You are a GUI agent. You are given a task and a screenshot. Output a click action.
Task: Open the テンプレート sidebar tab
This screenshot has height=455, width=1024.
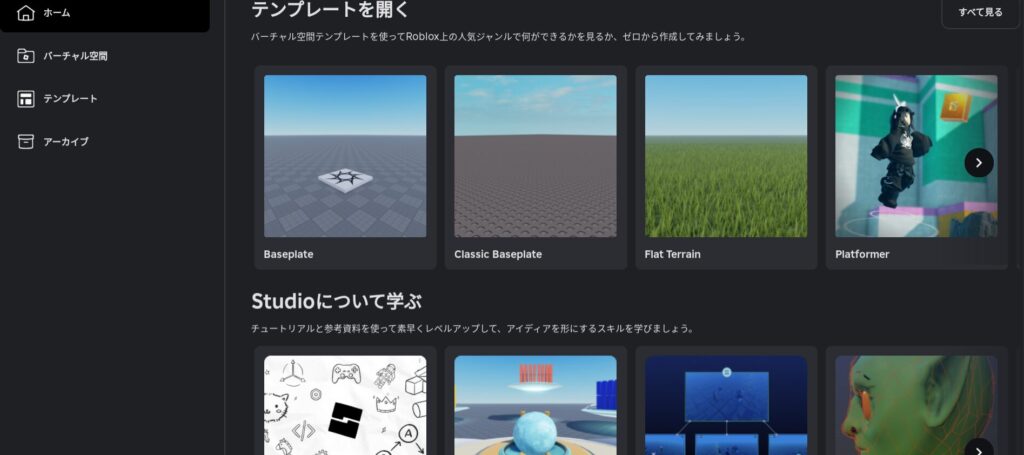[x=104, y=99]
